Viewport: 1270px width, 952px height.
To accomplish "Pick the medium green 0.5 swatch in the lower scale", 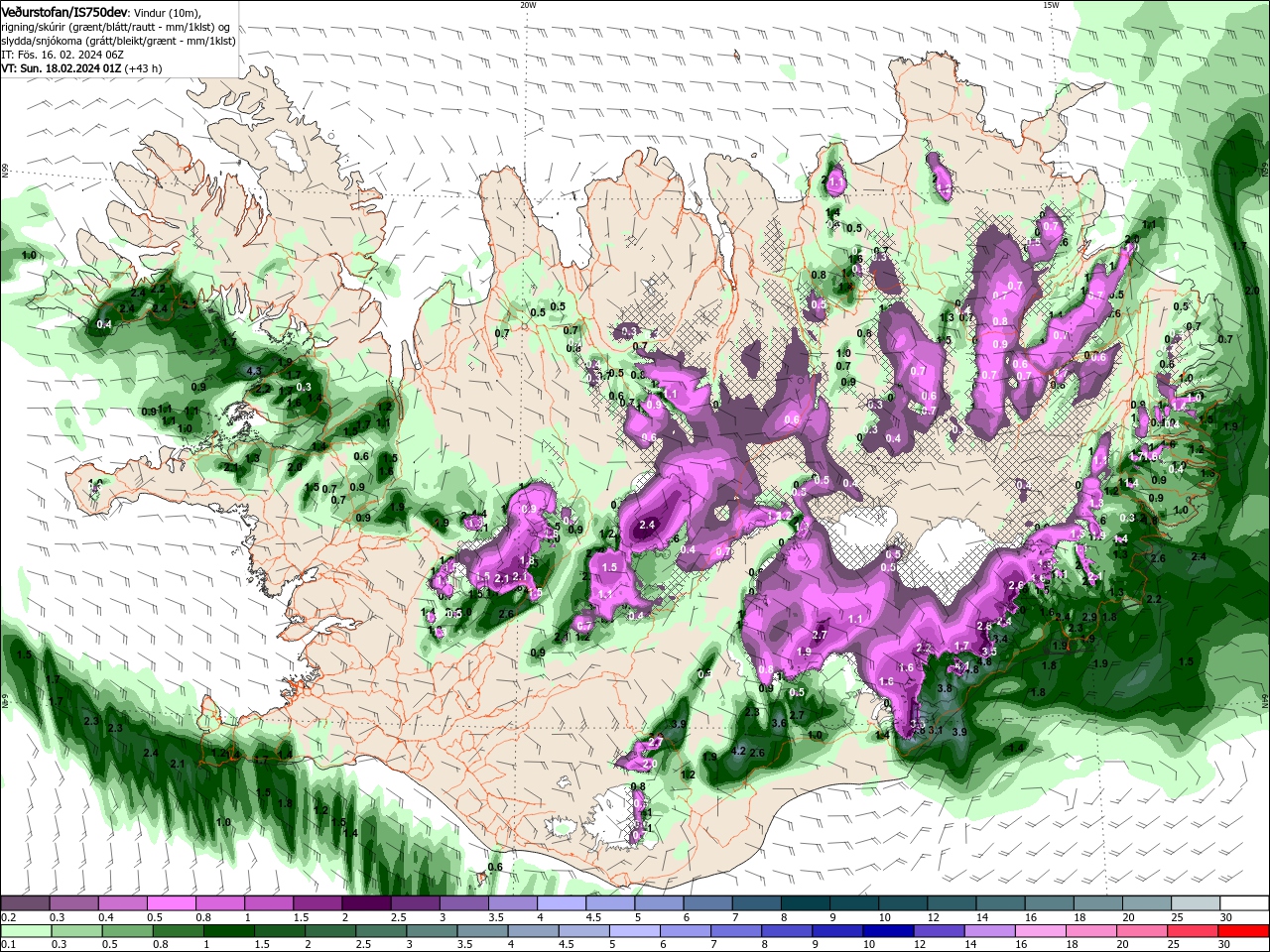I will click(127, 931).
